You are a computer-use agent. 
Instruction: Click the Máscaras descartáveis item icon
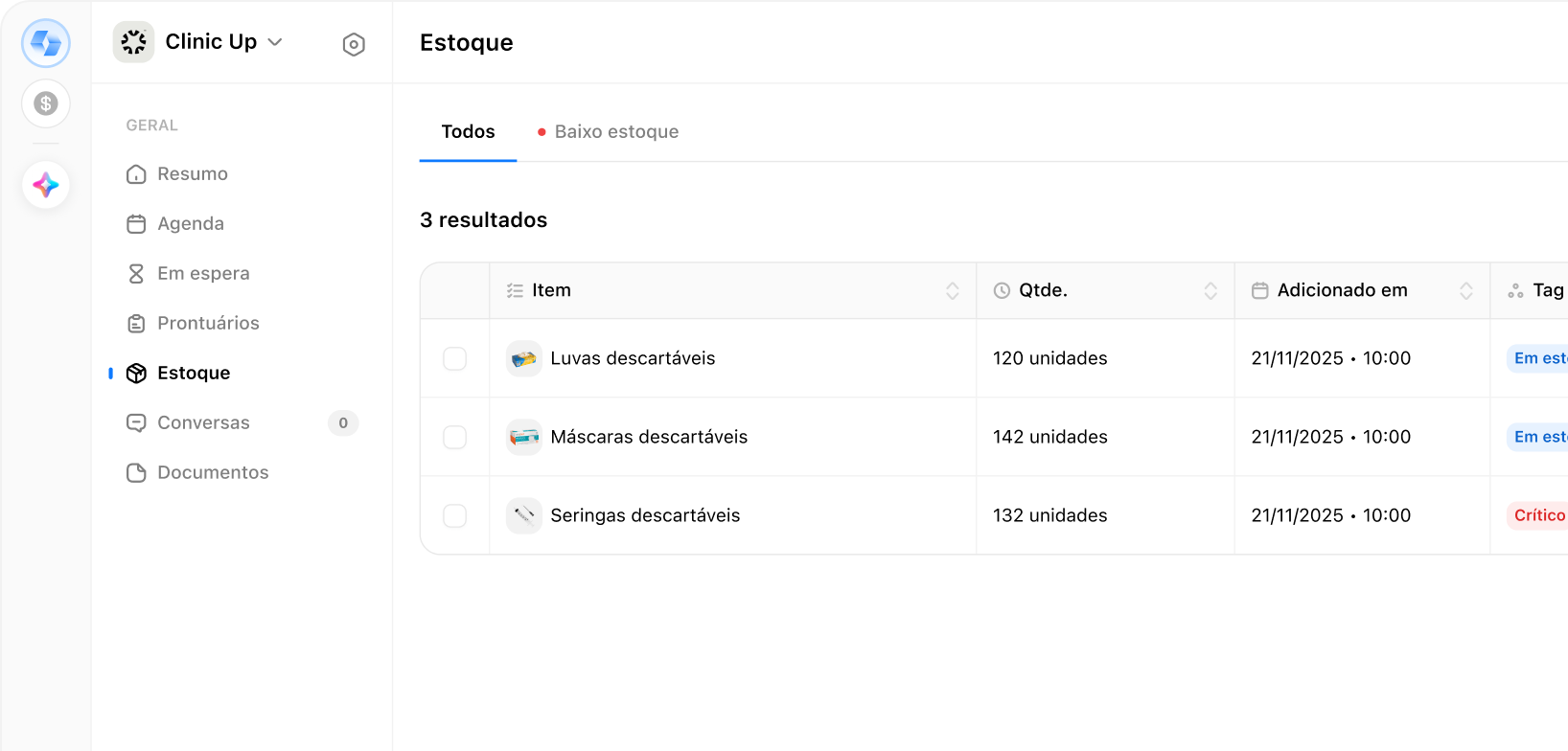point(524,438)
